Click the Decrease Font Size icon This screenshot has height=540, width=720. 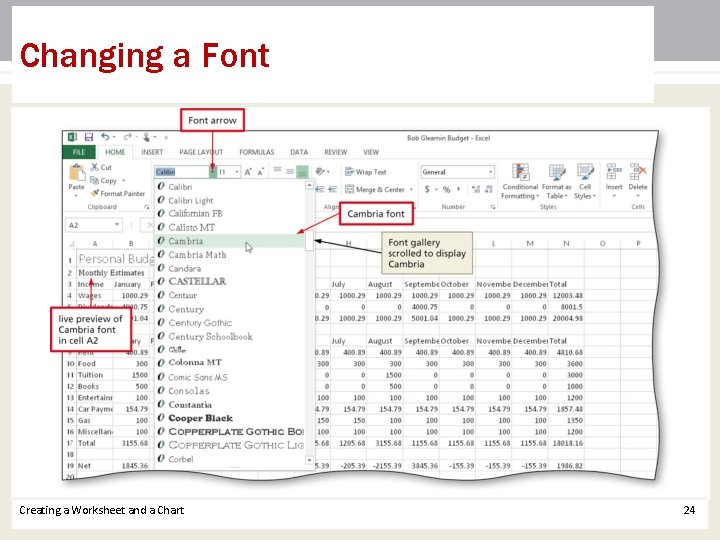tap(260, 172)
